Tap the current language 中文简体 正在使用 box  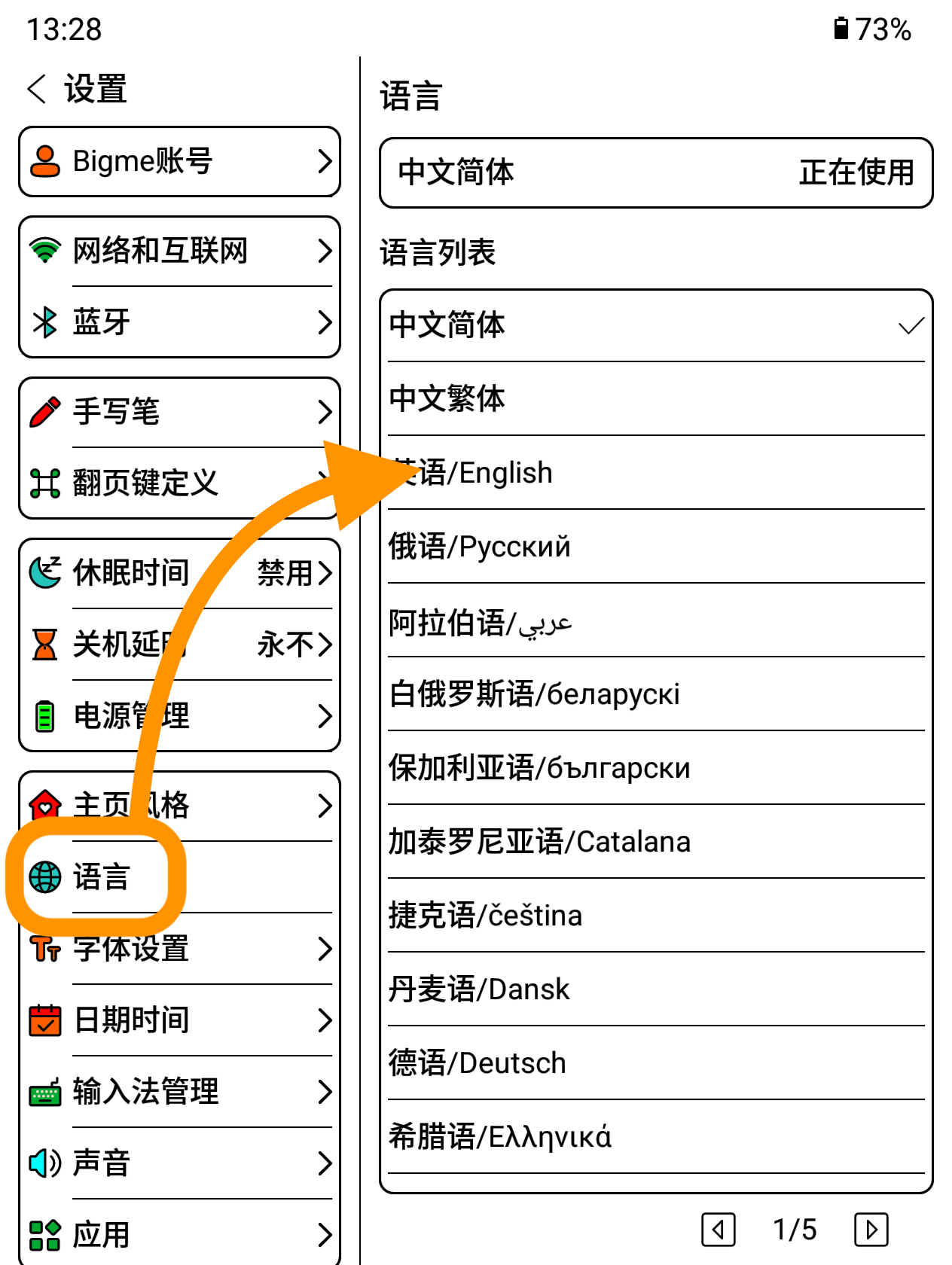(655, 172)
